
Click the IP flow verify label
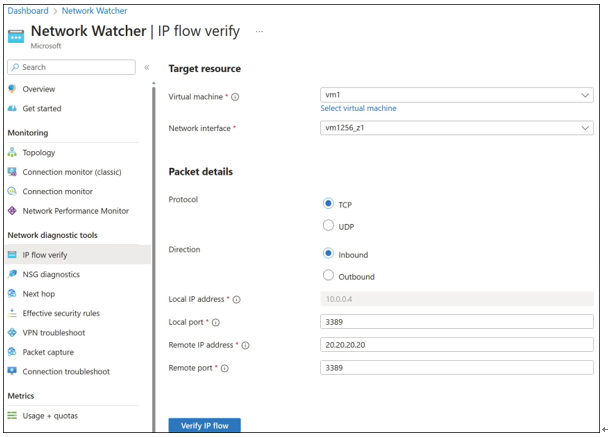point(45,255)
